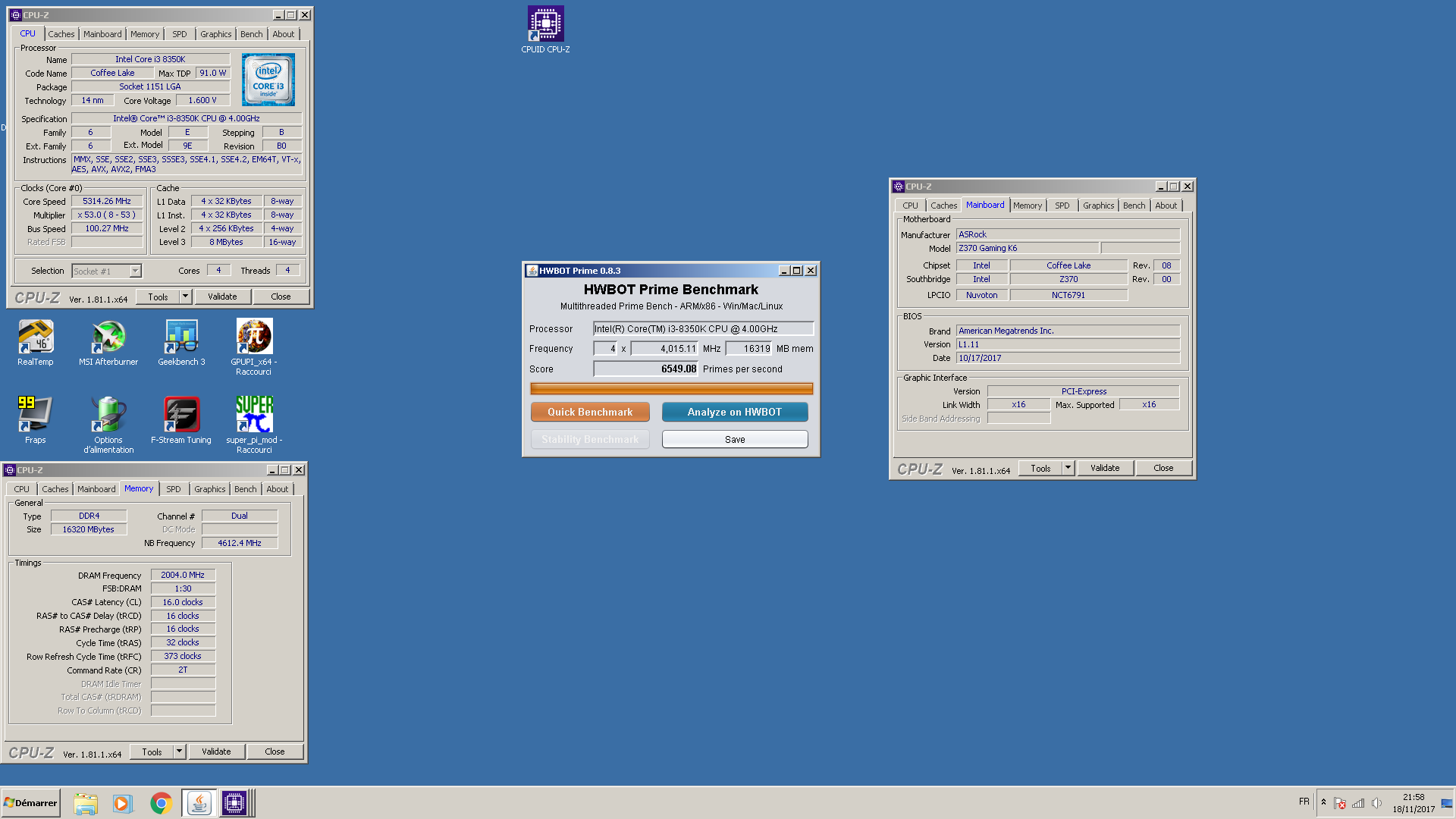Click motherboard model Z370 Gaming K6
Screen dimensions: 1456x819
(x=1027, y=248)
